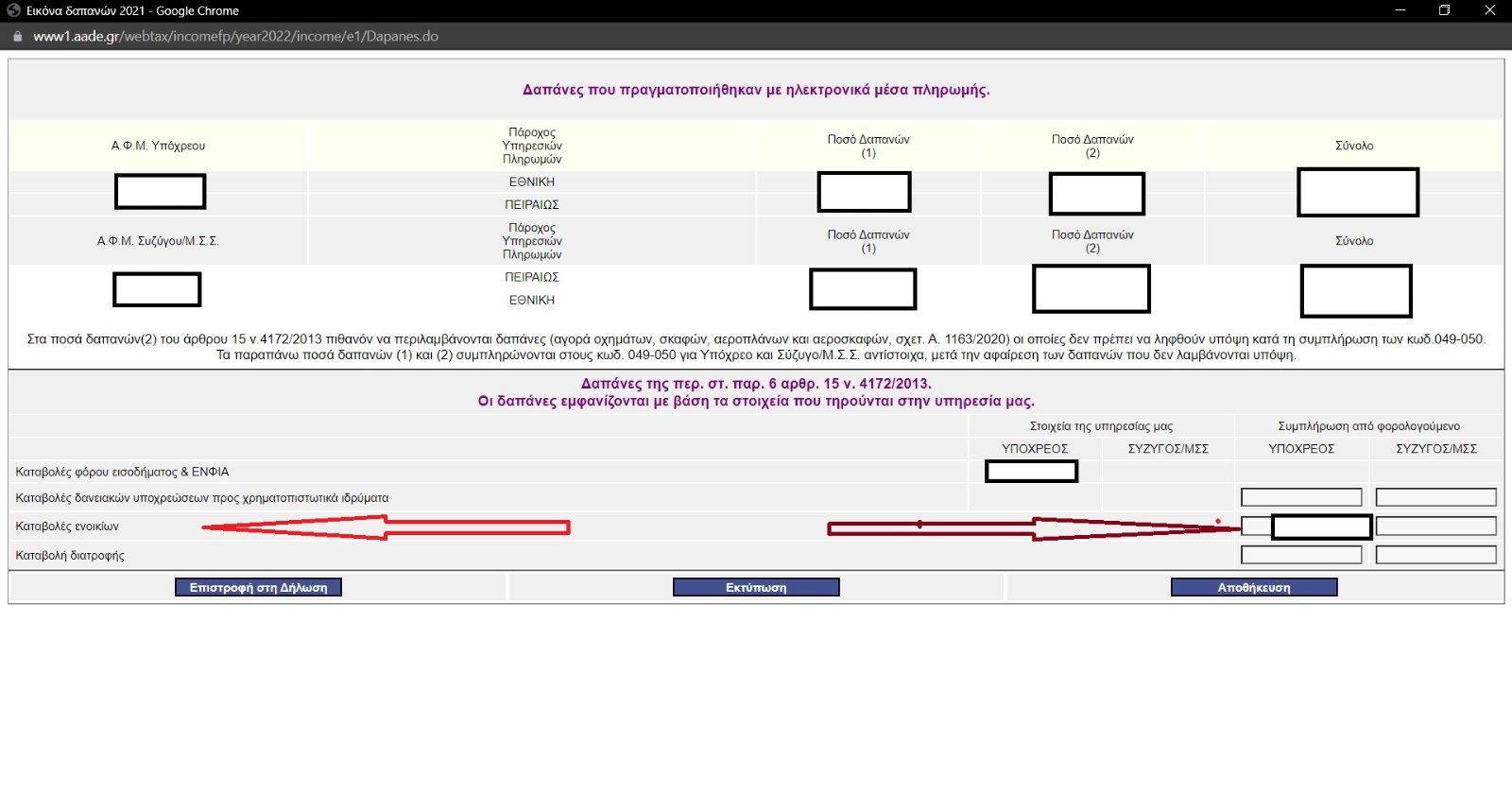This screenshot has height=795, width=1512.
Task: Click Πάροχος Υπηρεσιών Πληρωμών in Υπόχρεου row
Action: pos(532,146)
